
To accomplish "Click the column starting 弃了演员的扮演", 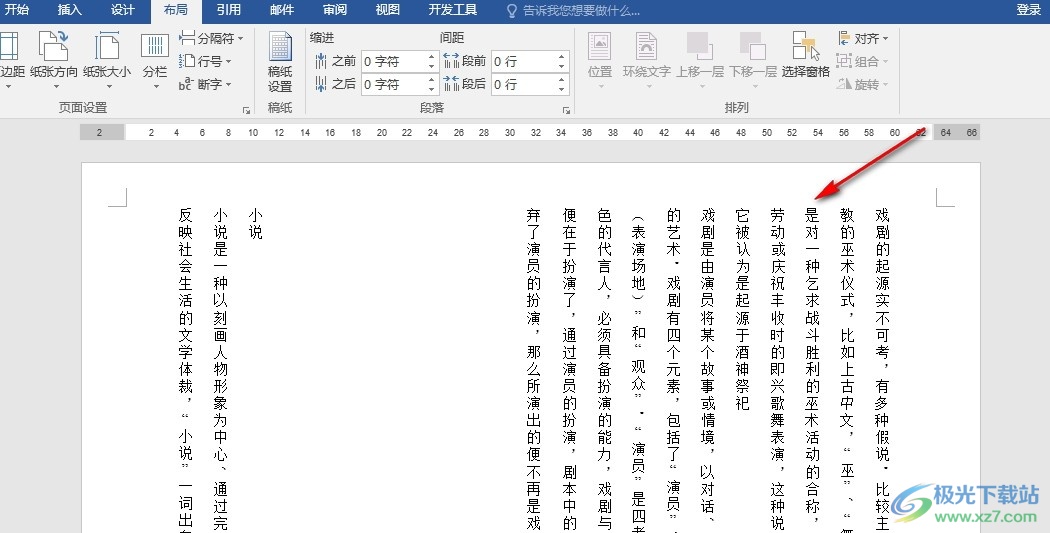I will (534, 370).
